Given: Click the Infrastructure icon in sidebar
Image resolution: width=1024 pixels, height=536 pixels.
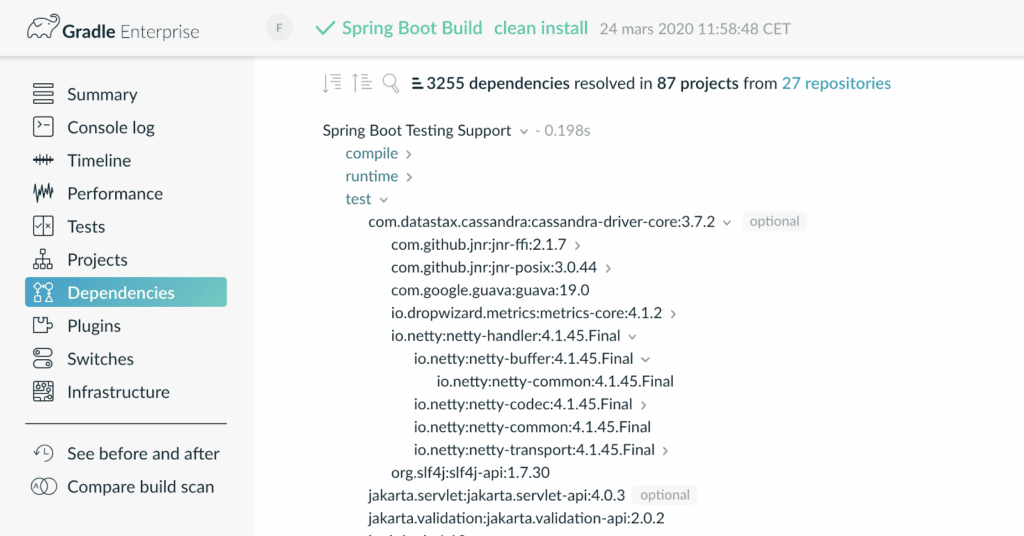Looking at the screenshot, I should [43, 392].
